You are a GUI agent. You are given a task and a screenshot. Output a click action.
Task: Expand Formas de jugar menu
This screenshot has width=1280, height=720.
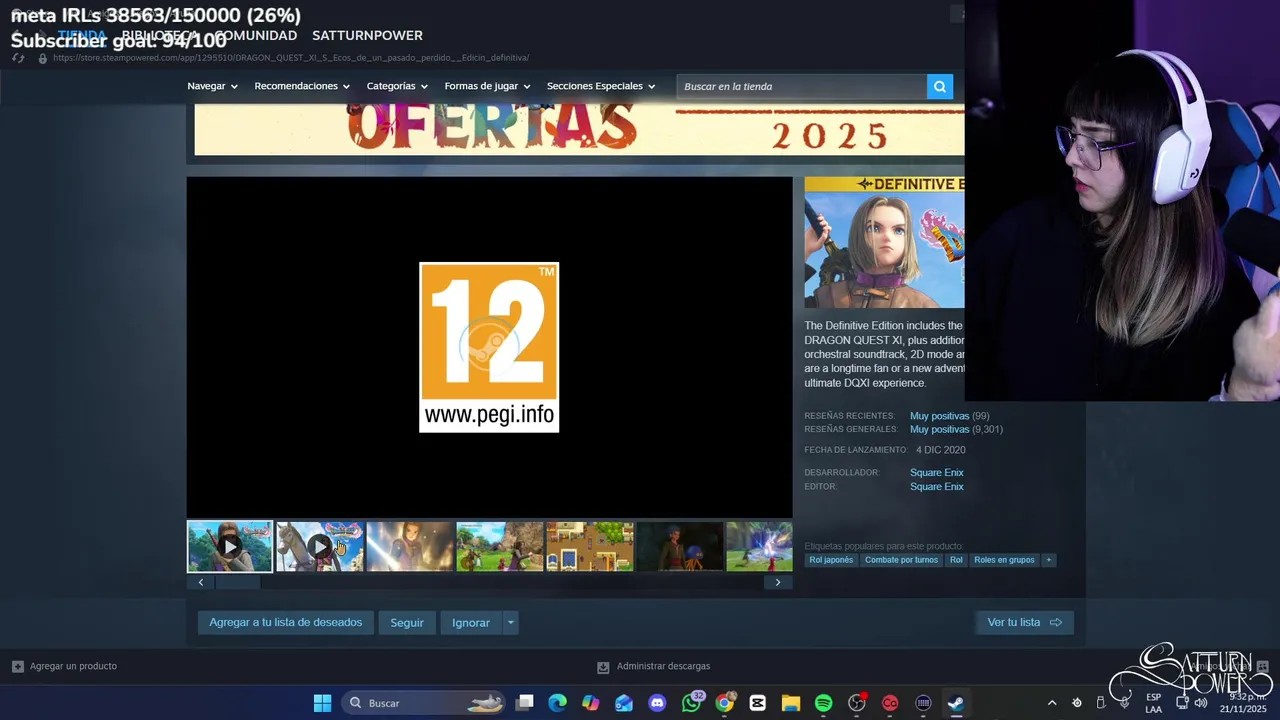click(x=487, y=86)
